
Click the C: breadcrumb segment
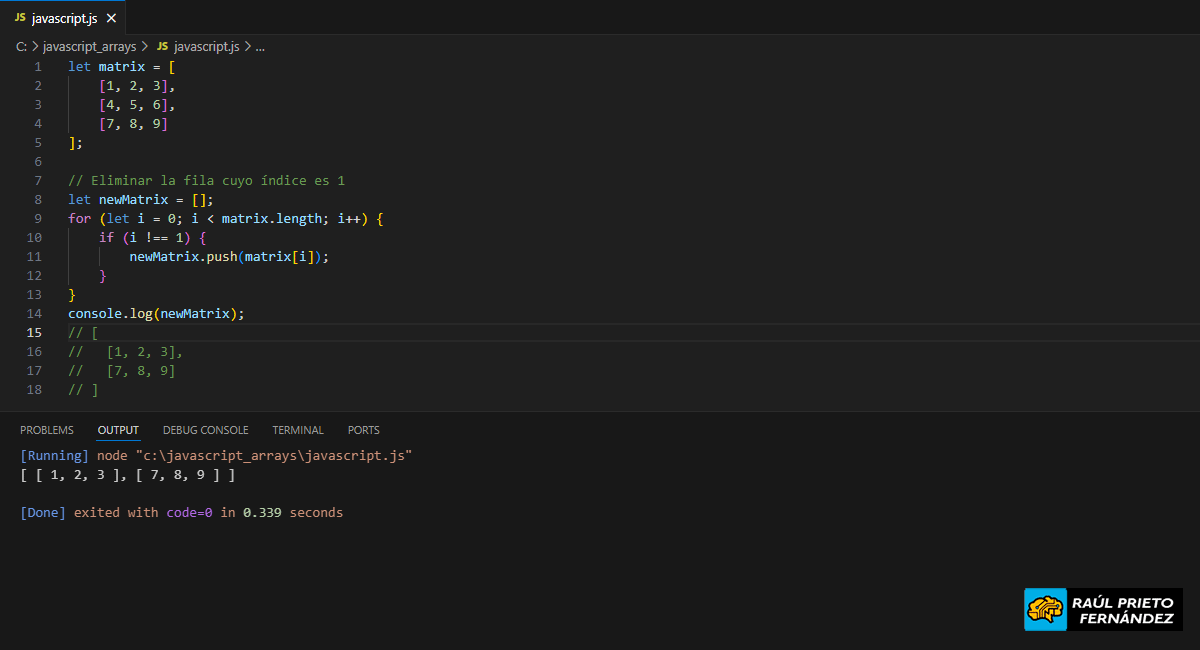(x=21, y=46)
